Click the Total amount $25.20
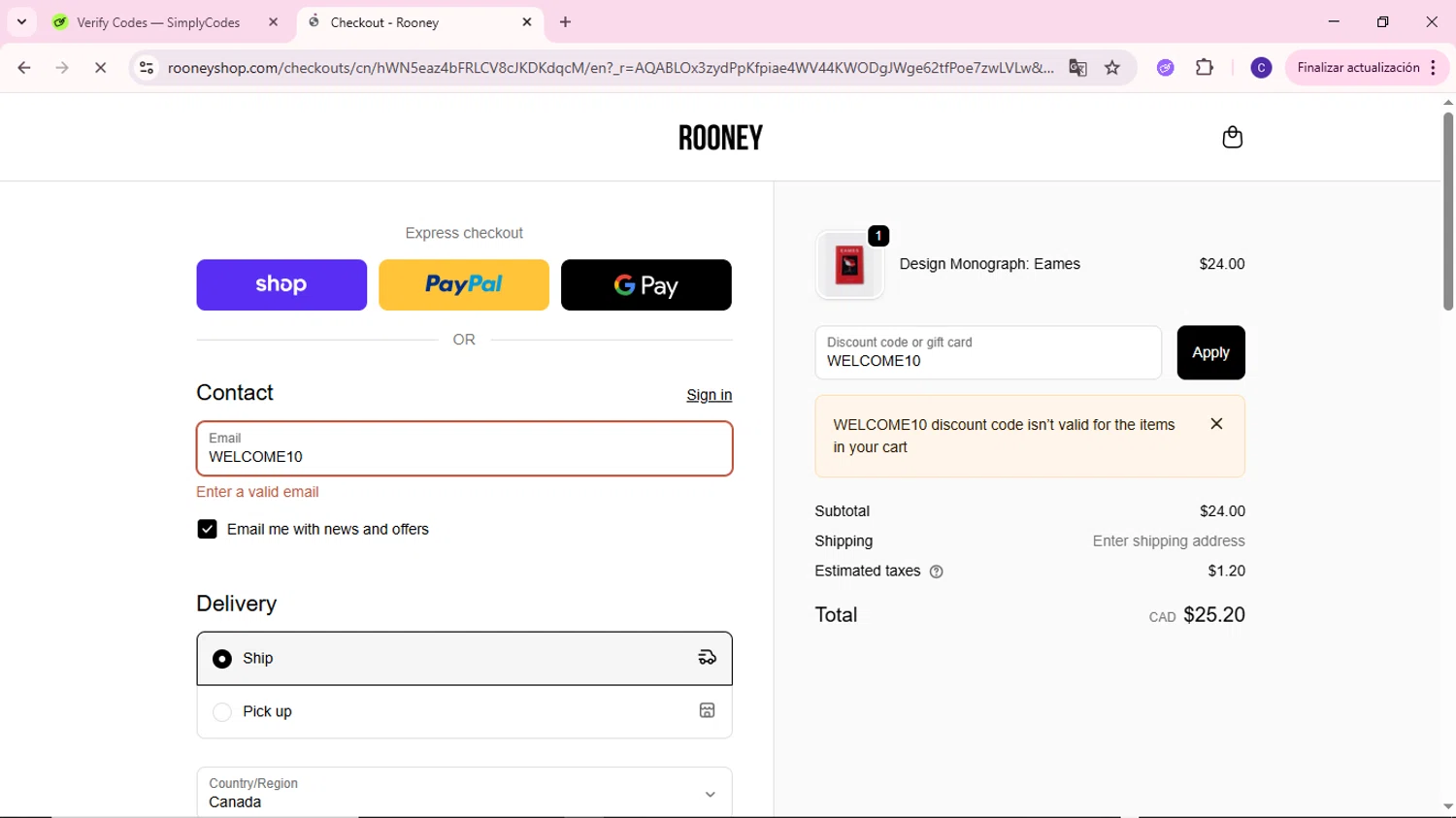 pos(1213,614)
